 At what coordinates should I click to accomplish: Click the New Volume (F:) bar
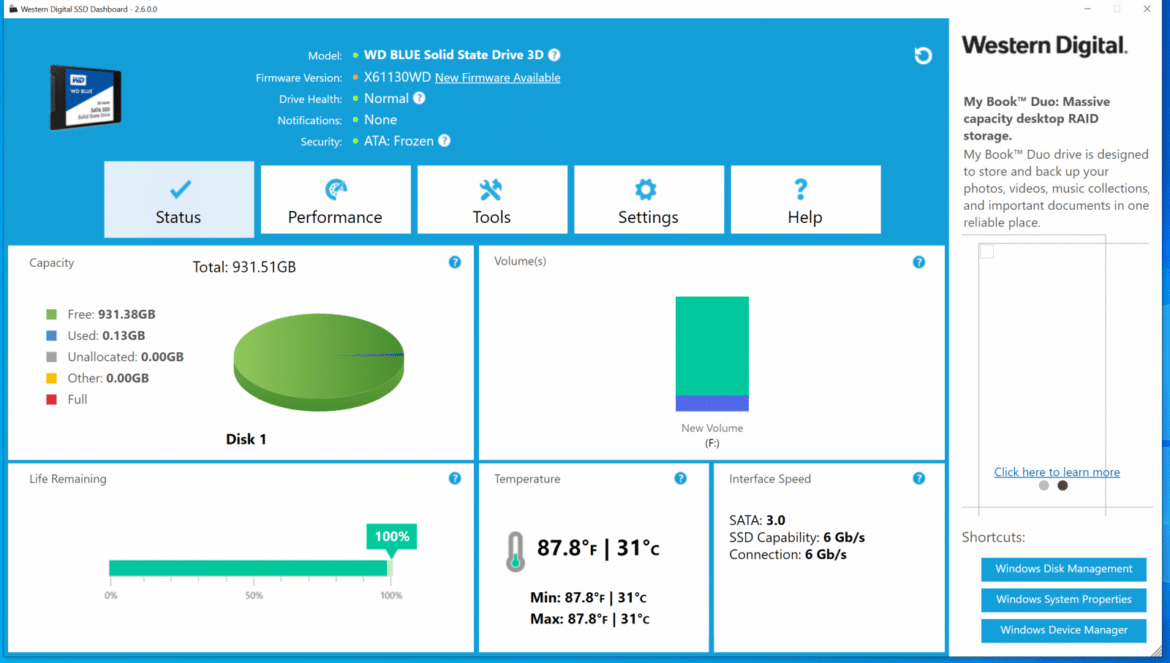tap(712, 354)
